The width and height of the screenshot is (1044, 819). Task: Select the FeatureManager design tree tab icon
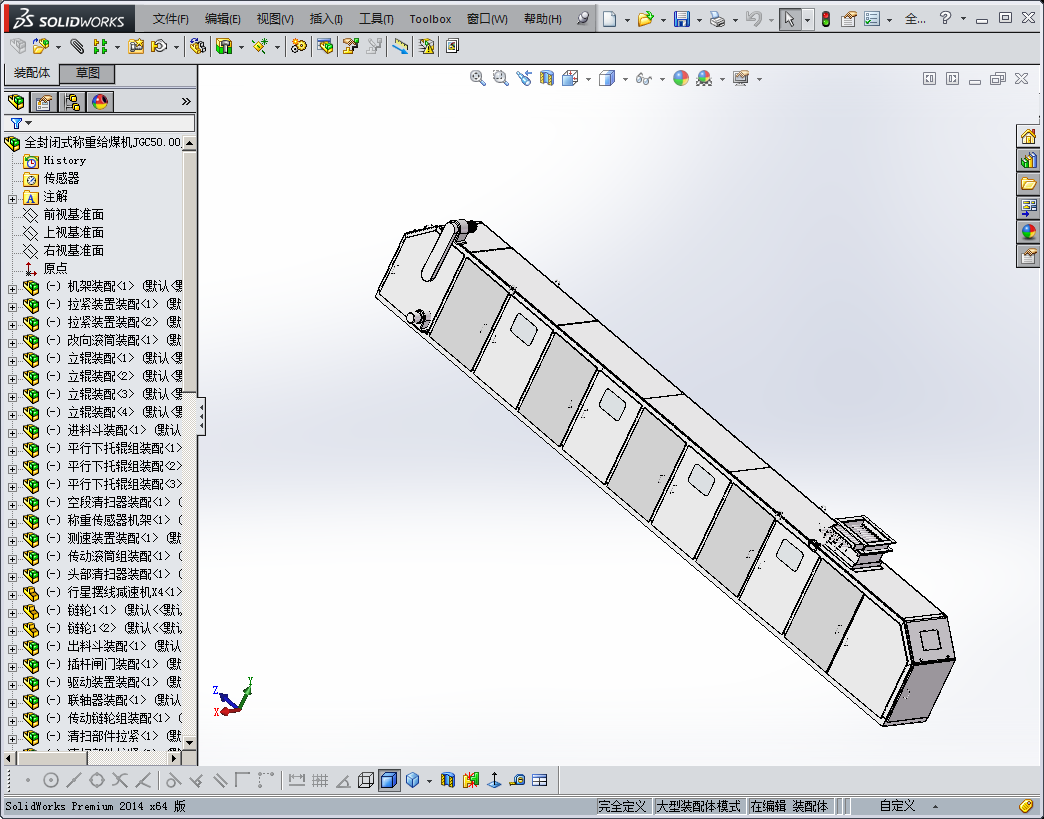pos(16,102)
